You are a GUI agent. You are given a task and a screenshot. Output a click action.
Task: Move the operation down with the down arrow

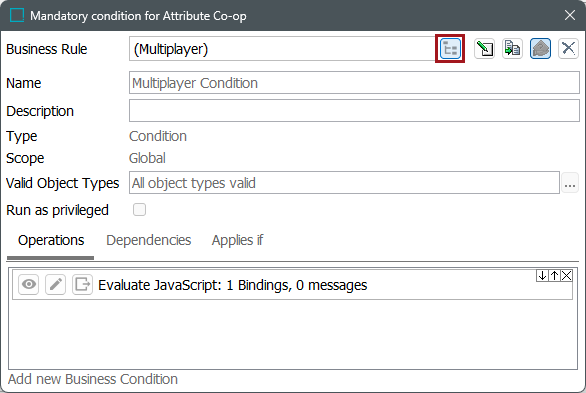coord(542,276)
